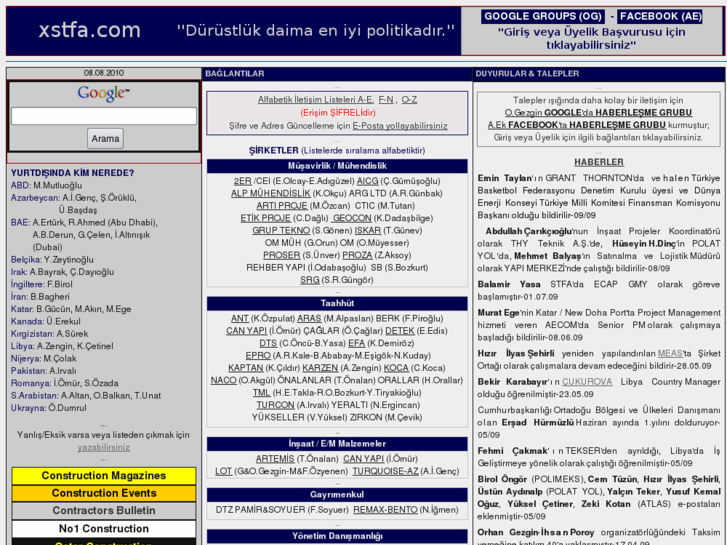This screenshot has width=727, height=545.
Task: Open ARTI PROJE link
Action: 282,206
